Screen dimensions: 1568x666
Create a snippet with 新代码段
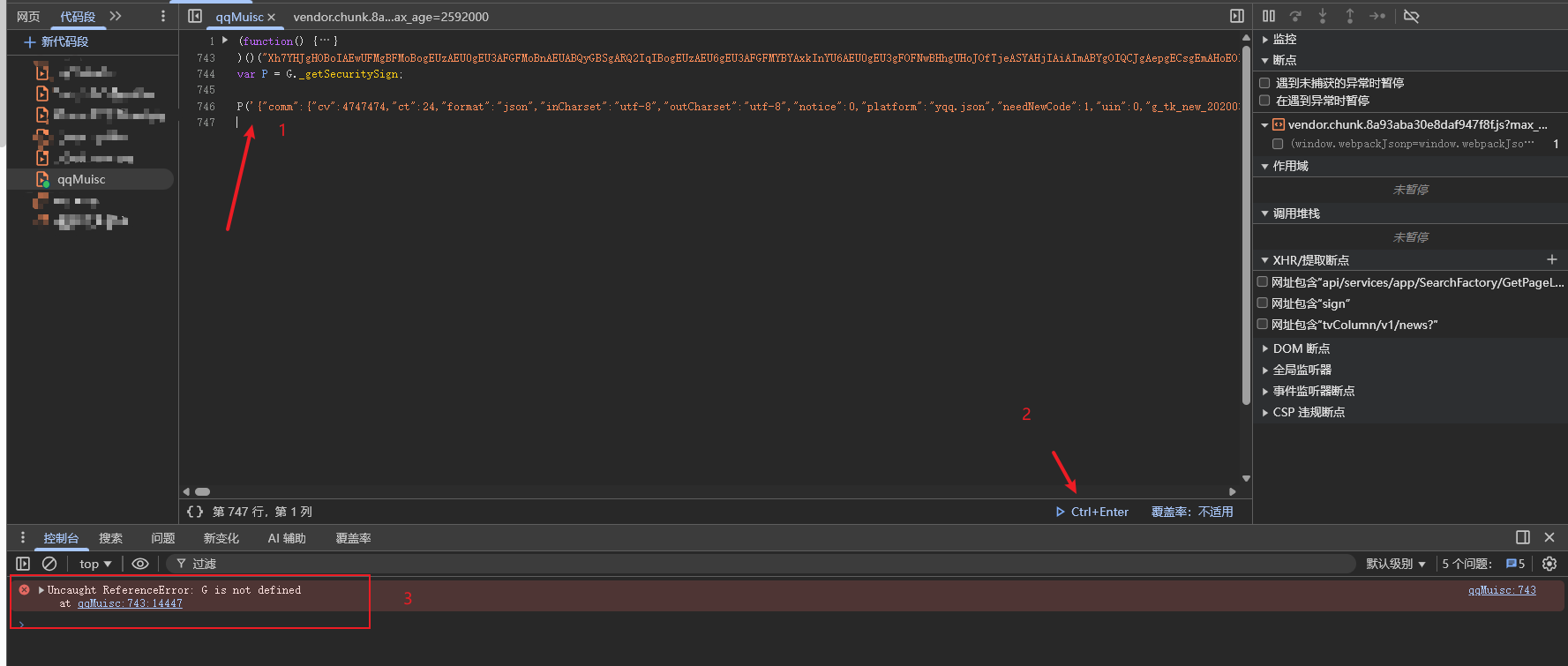[x=56, y=41]
